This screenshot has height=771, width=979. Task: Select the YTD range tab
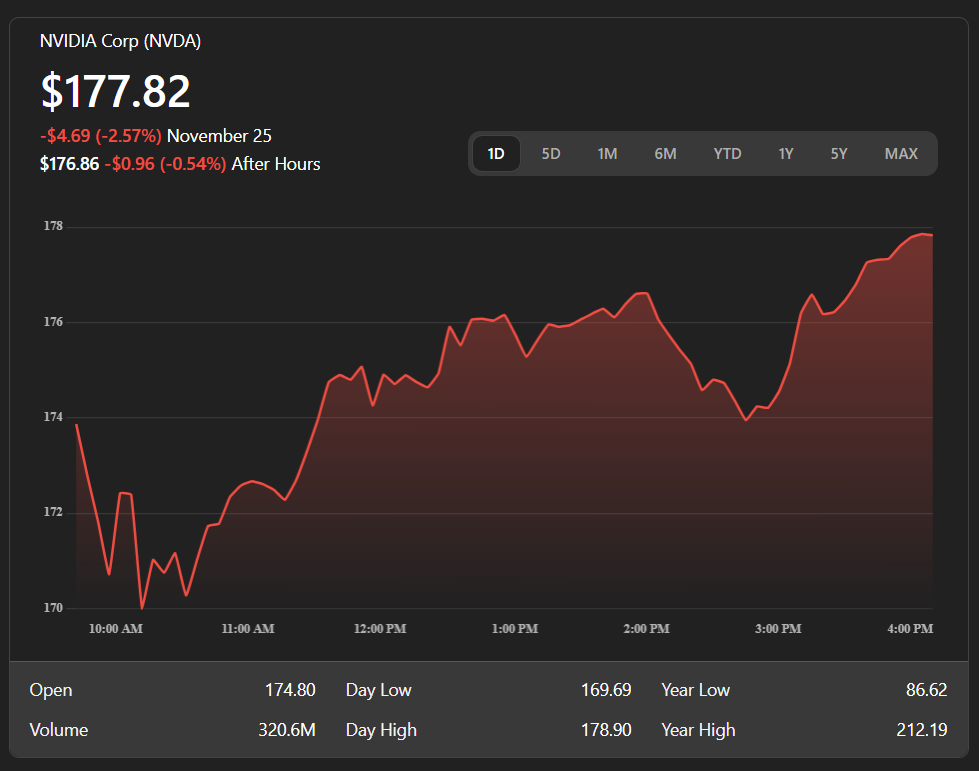(727, 154)
